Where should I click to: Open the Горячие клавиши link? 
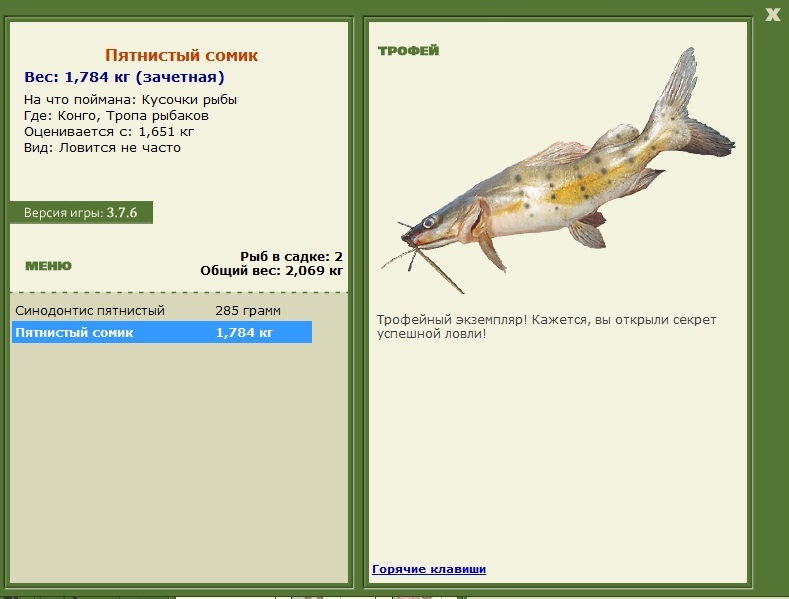click(x=429, y=569)
